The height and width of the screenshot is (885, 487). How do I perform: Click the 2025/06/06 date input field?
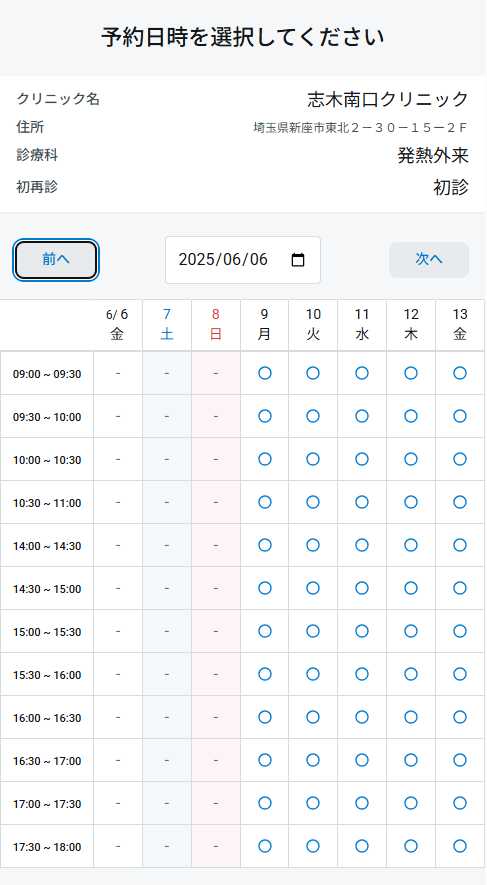243,260
